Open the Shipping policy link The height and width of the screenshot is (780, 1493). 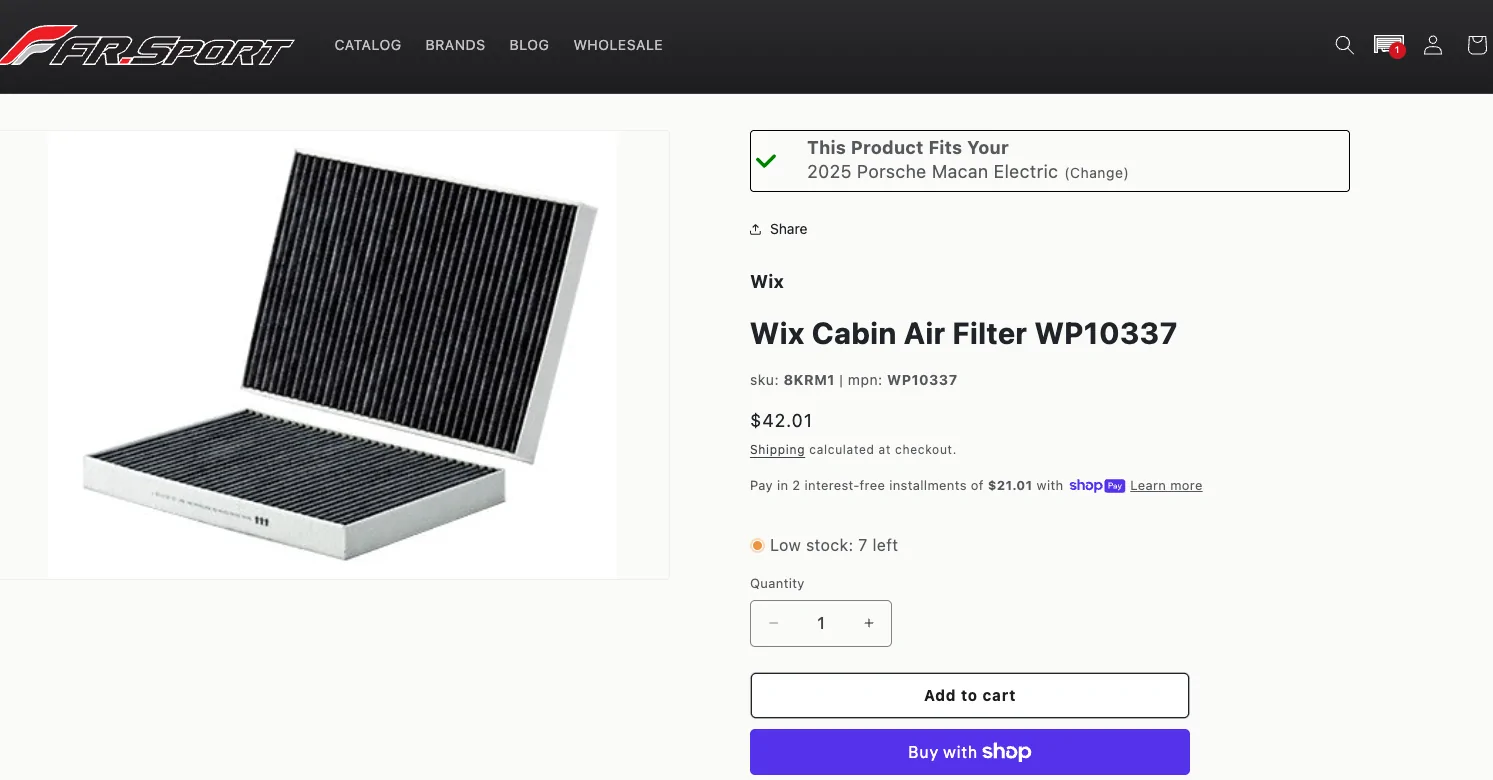pos(777,449)
